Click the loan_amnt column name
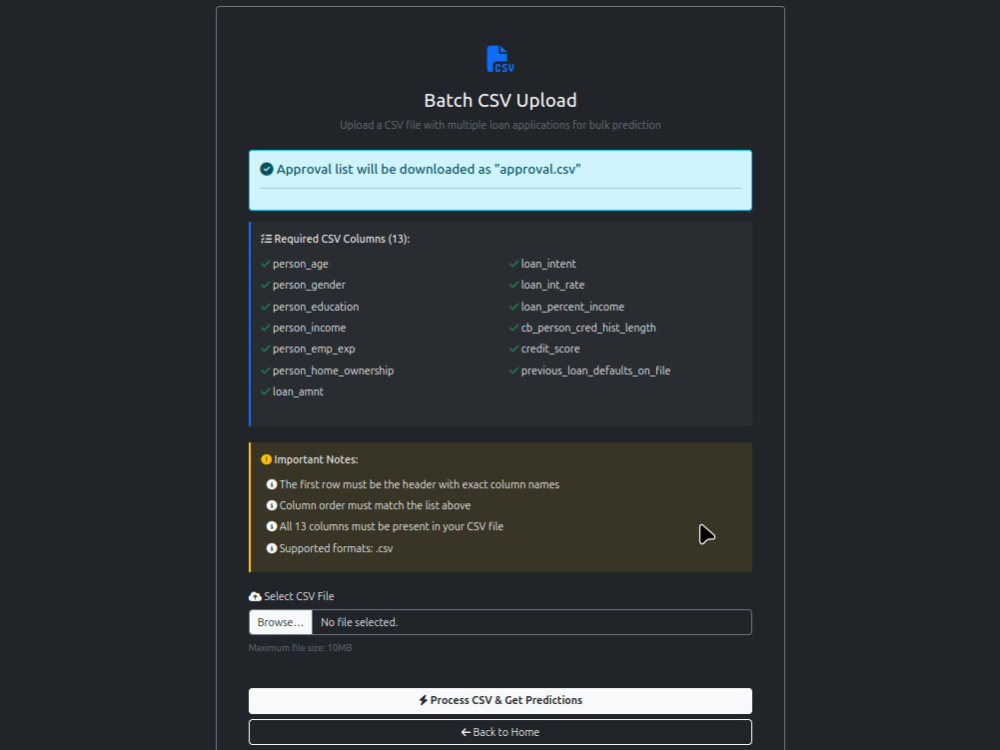 298,392
